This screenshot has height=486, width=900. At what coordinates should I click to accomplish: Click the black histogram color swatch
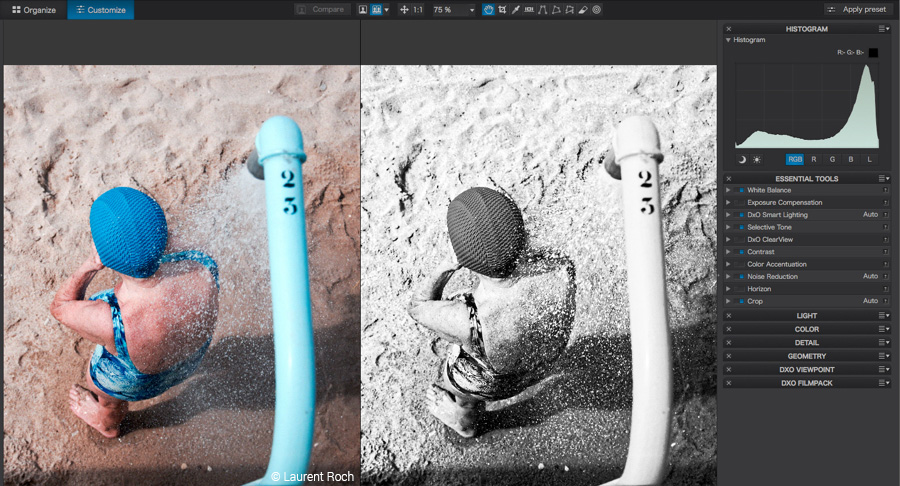[x=873, y=53]
